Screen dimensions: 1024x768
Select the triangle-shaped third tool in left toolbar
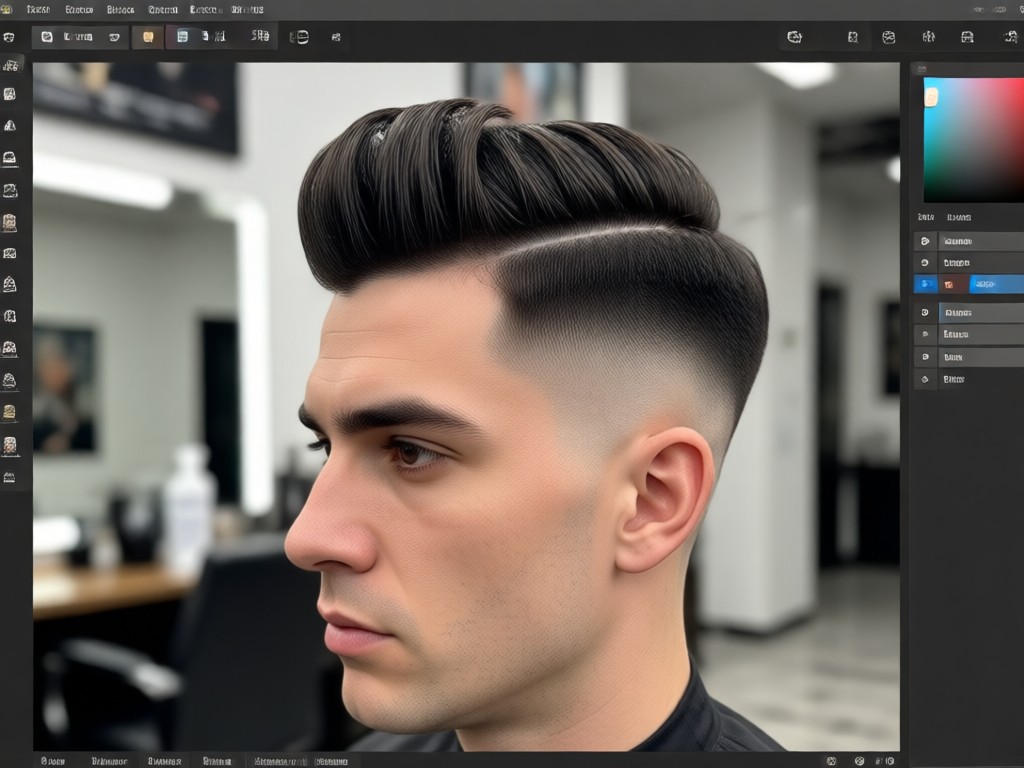point(10,125)
